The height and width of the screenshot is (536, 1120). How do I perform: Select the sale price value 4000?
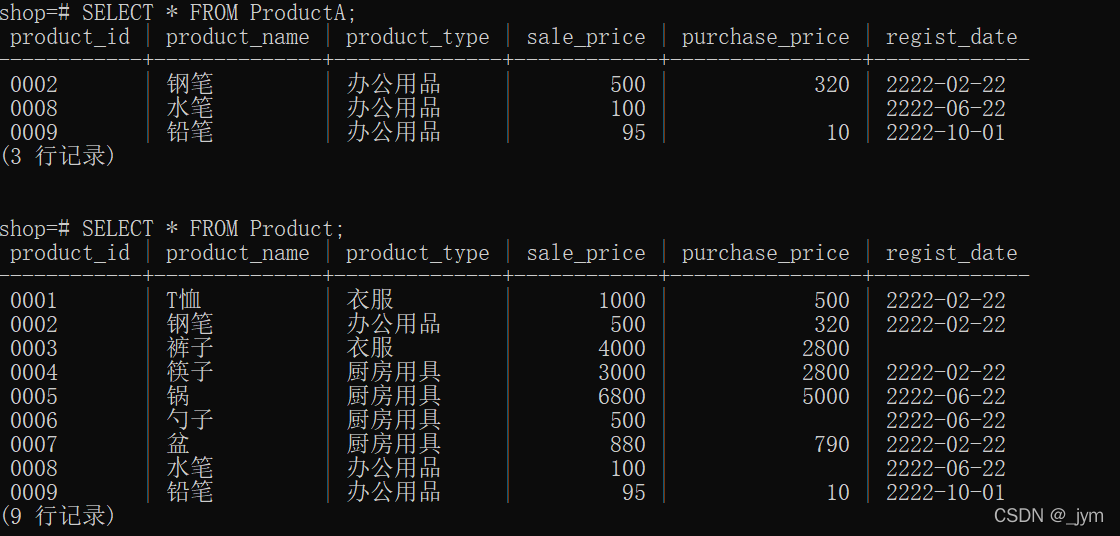pos(621,348)
